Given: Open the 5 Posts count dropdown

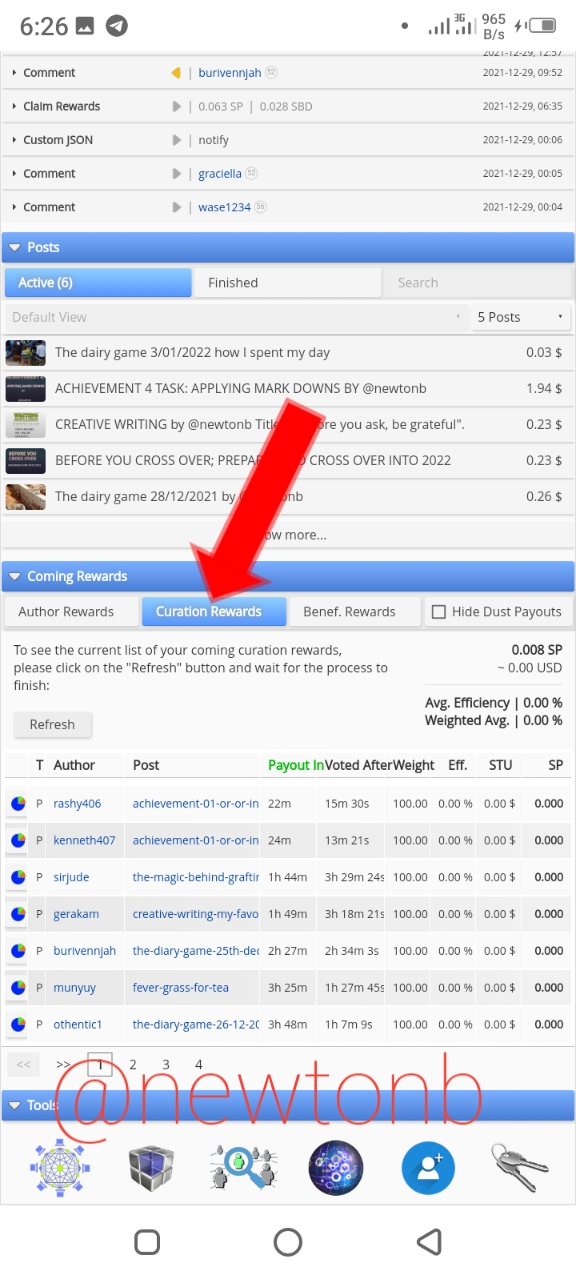Looking at the screenshot, I should point(520,317).
